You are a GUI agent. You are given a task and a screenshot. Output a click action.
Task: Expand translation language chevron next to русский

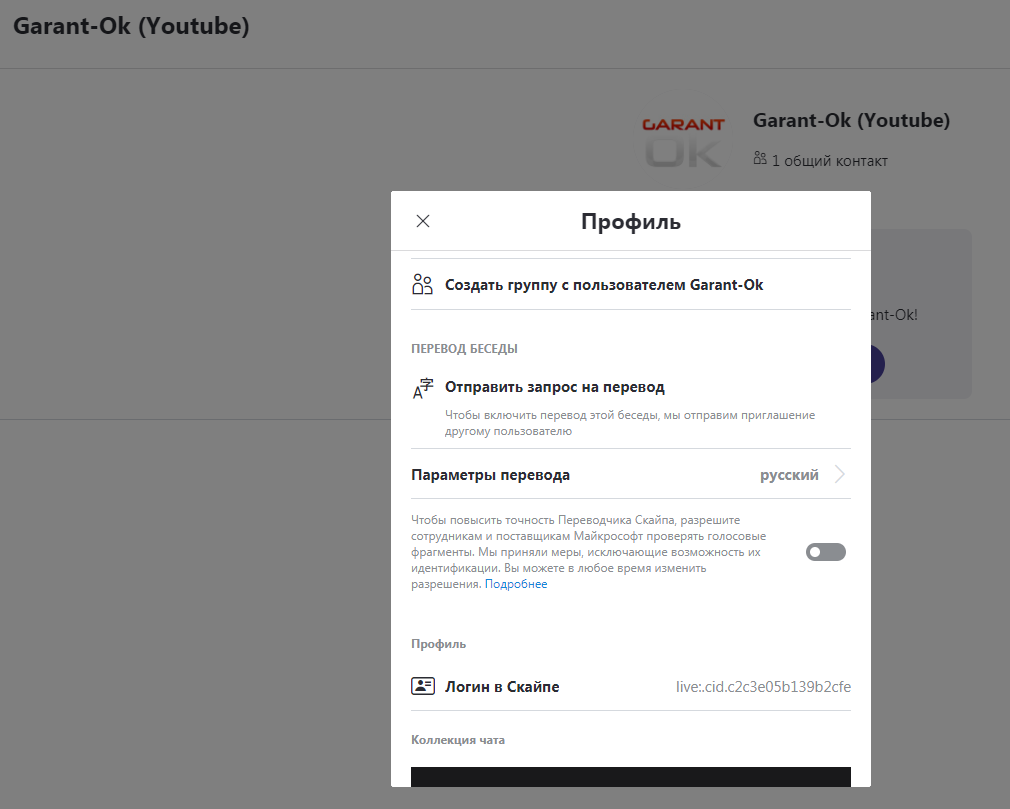pyautogui.click(x=839, y=475)
